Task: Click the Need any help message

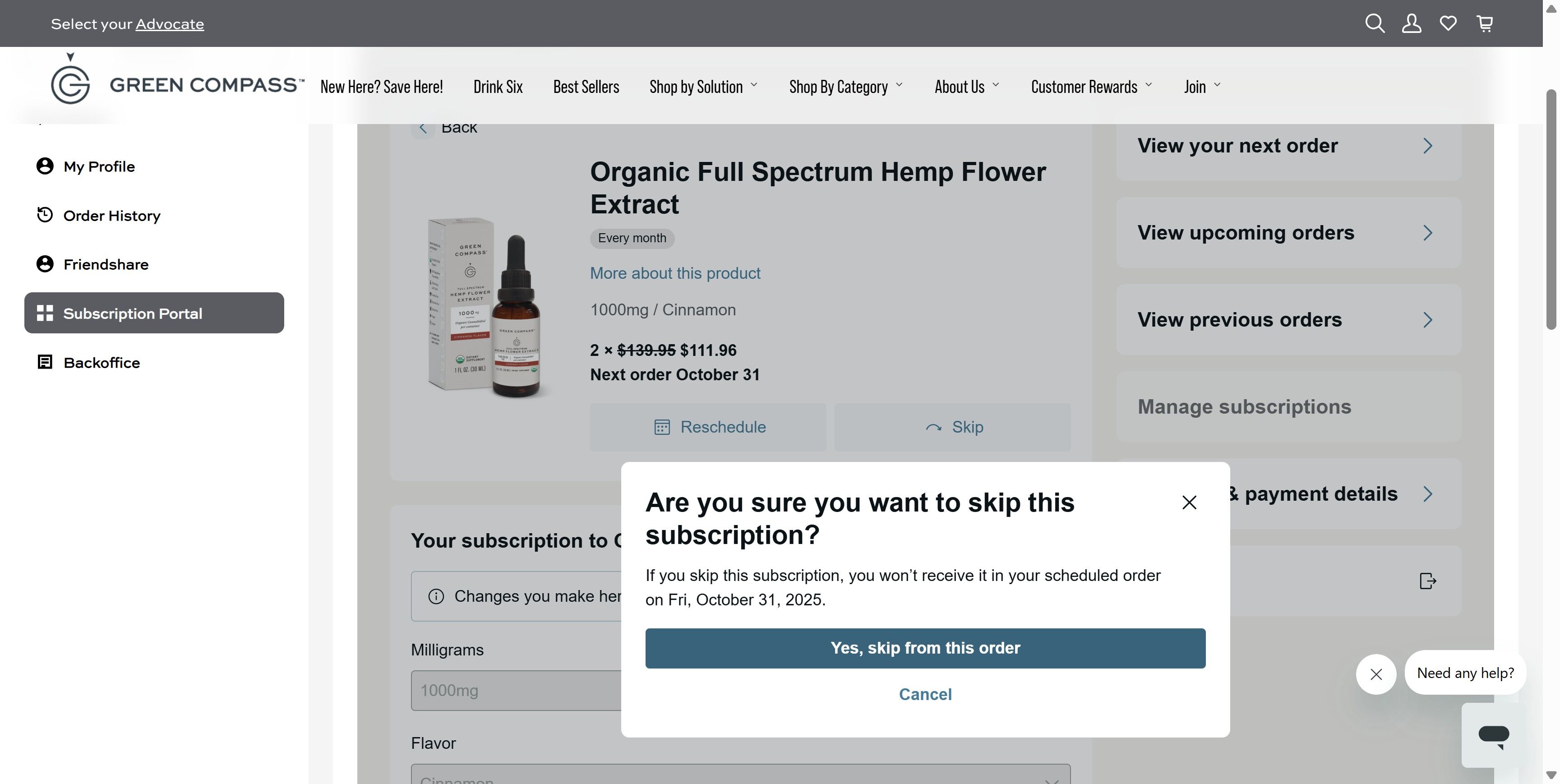Action: [1465, 673]
